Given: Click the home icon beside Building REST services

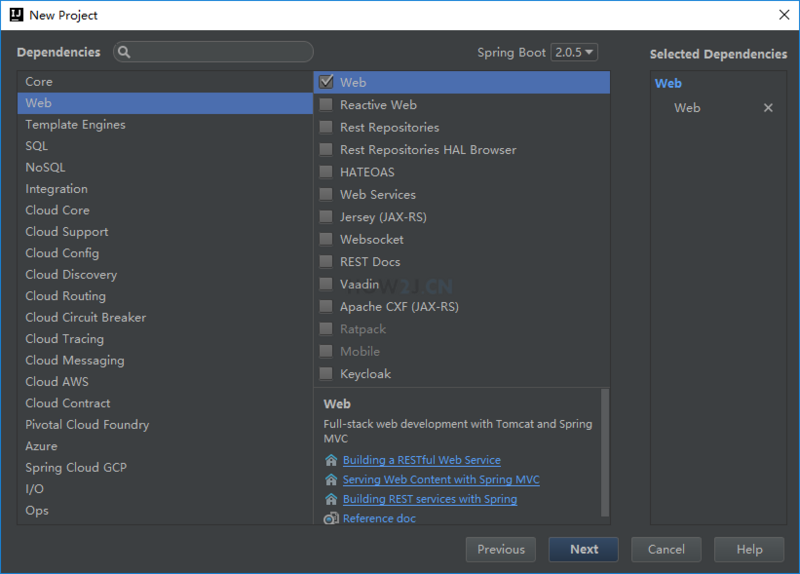Looking at the screenshot, I should (x=331, y=499).
